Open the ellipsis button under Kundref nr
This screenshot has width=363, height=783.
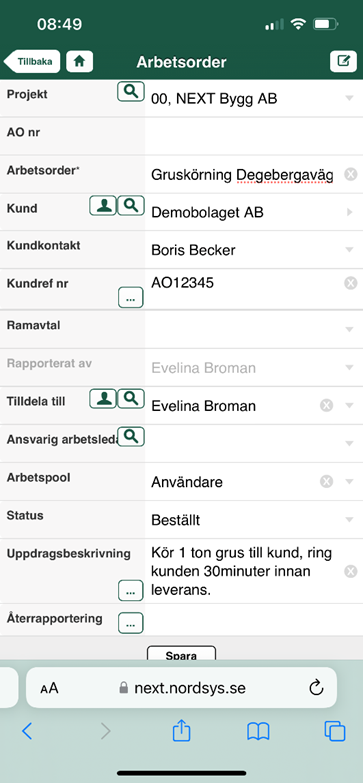[131, 298]
